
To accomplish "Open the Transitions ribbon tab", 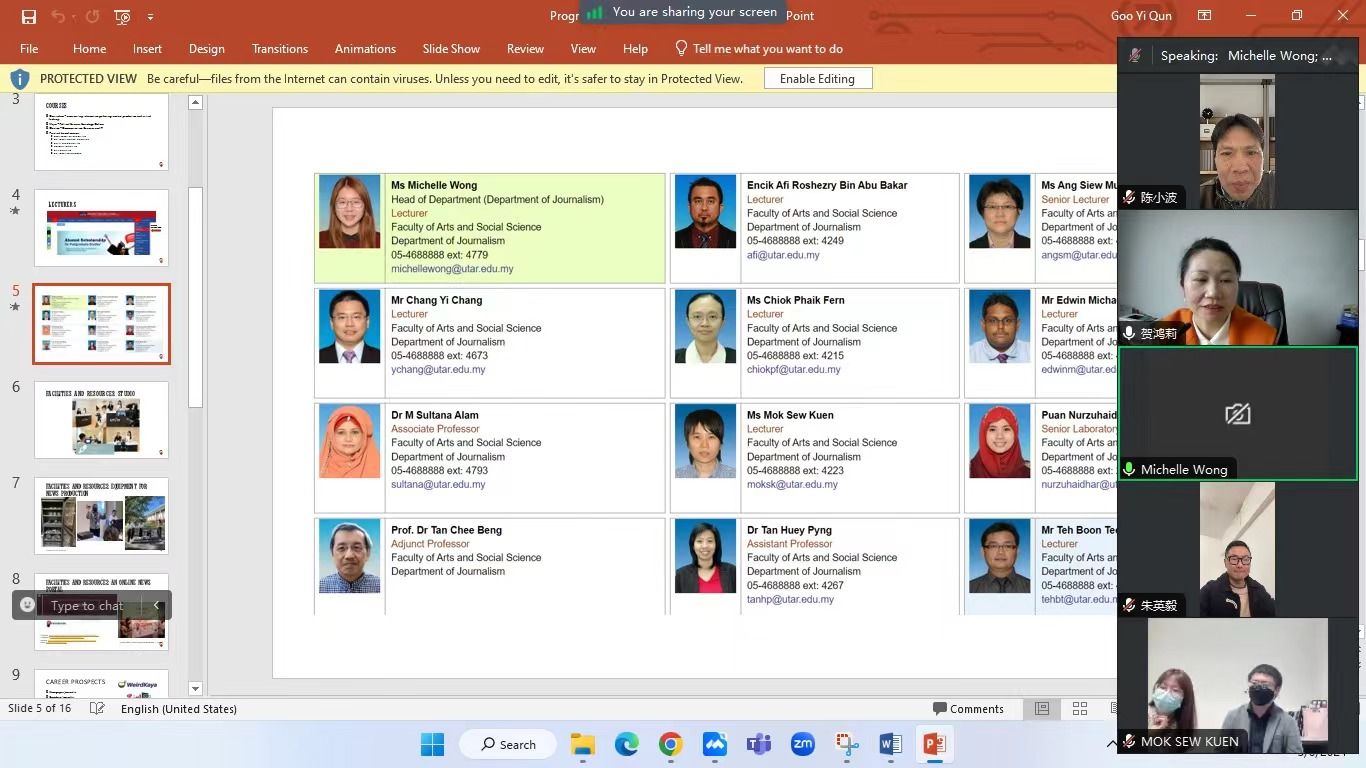I will pos(280,49).
